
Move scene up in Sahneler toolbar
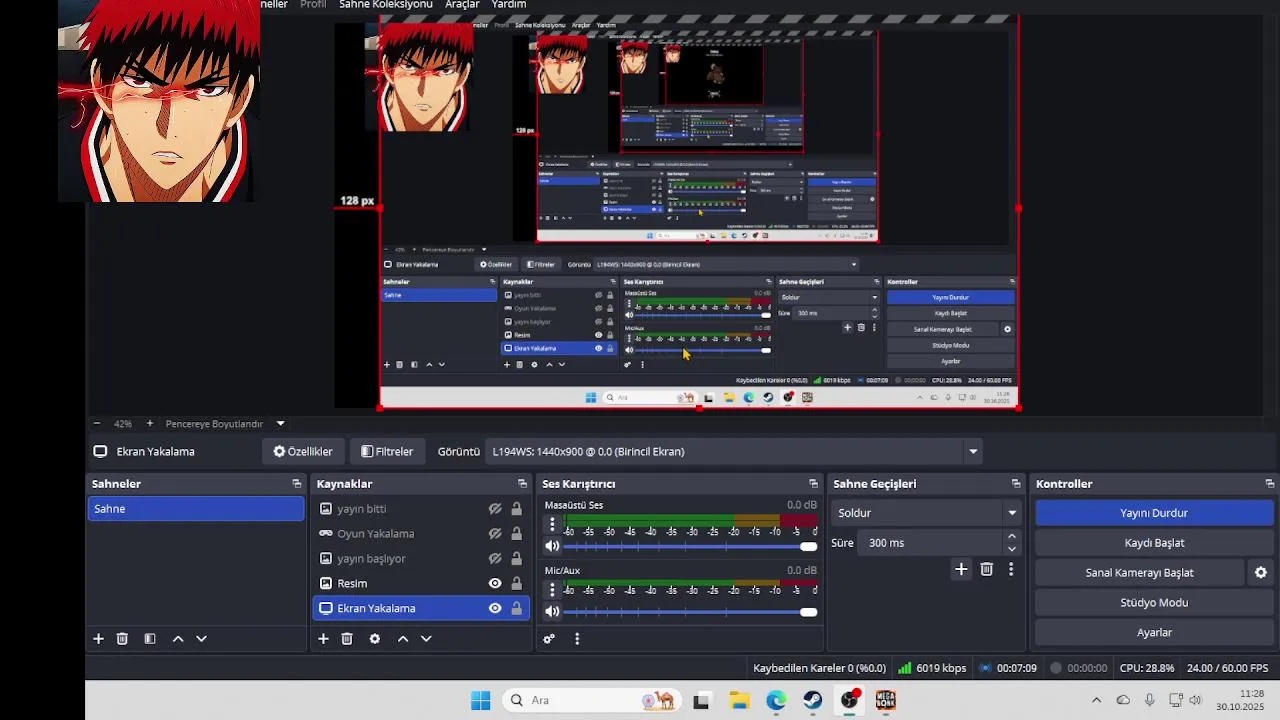coord(178,639)
